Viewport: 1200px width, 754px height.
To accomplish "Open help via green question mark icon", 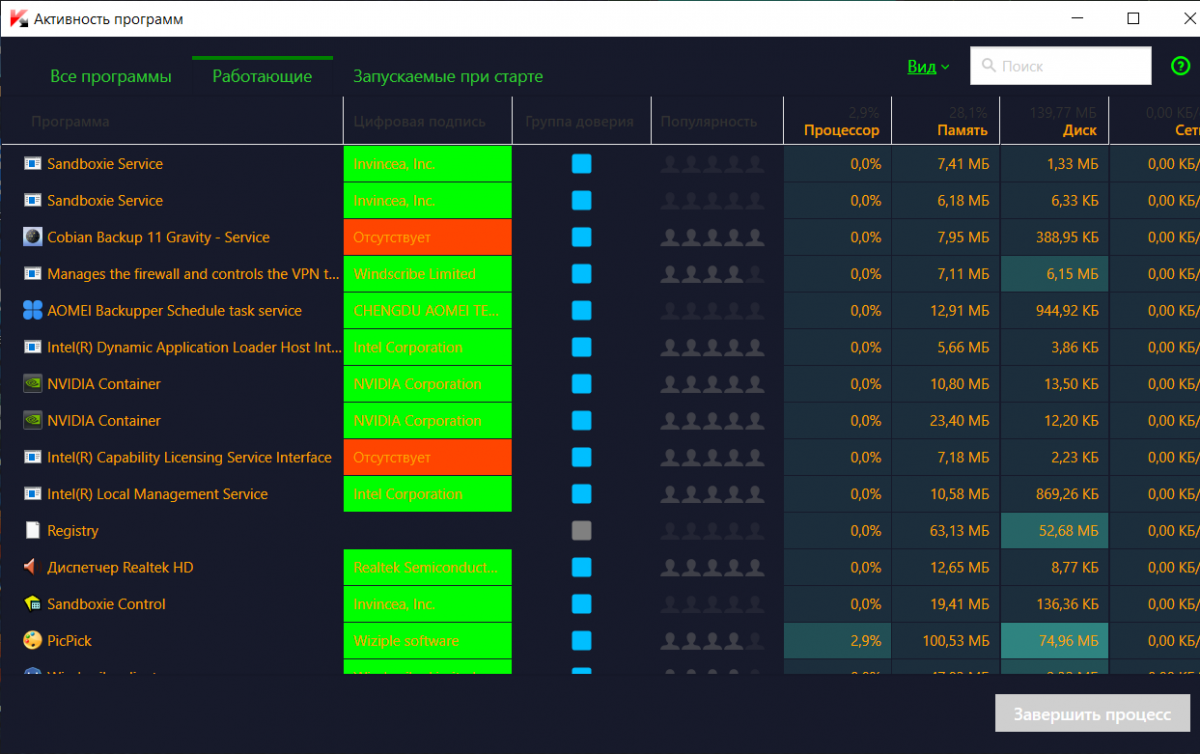I will 1180,66.
